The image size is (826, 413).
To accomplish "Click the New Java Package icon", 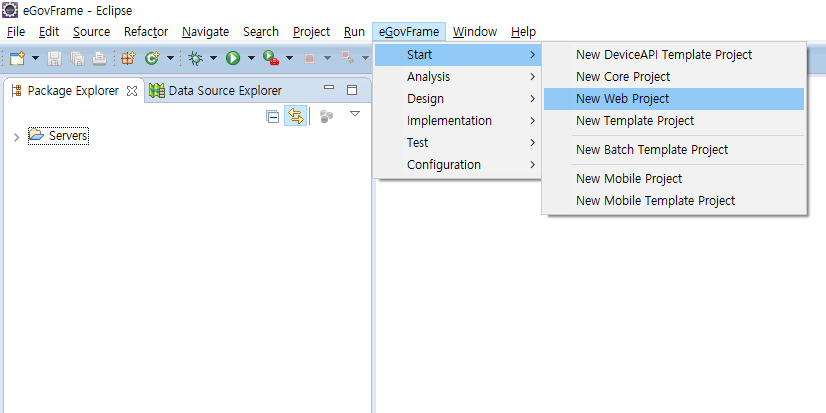I will tap(128, 59).
